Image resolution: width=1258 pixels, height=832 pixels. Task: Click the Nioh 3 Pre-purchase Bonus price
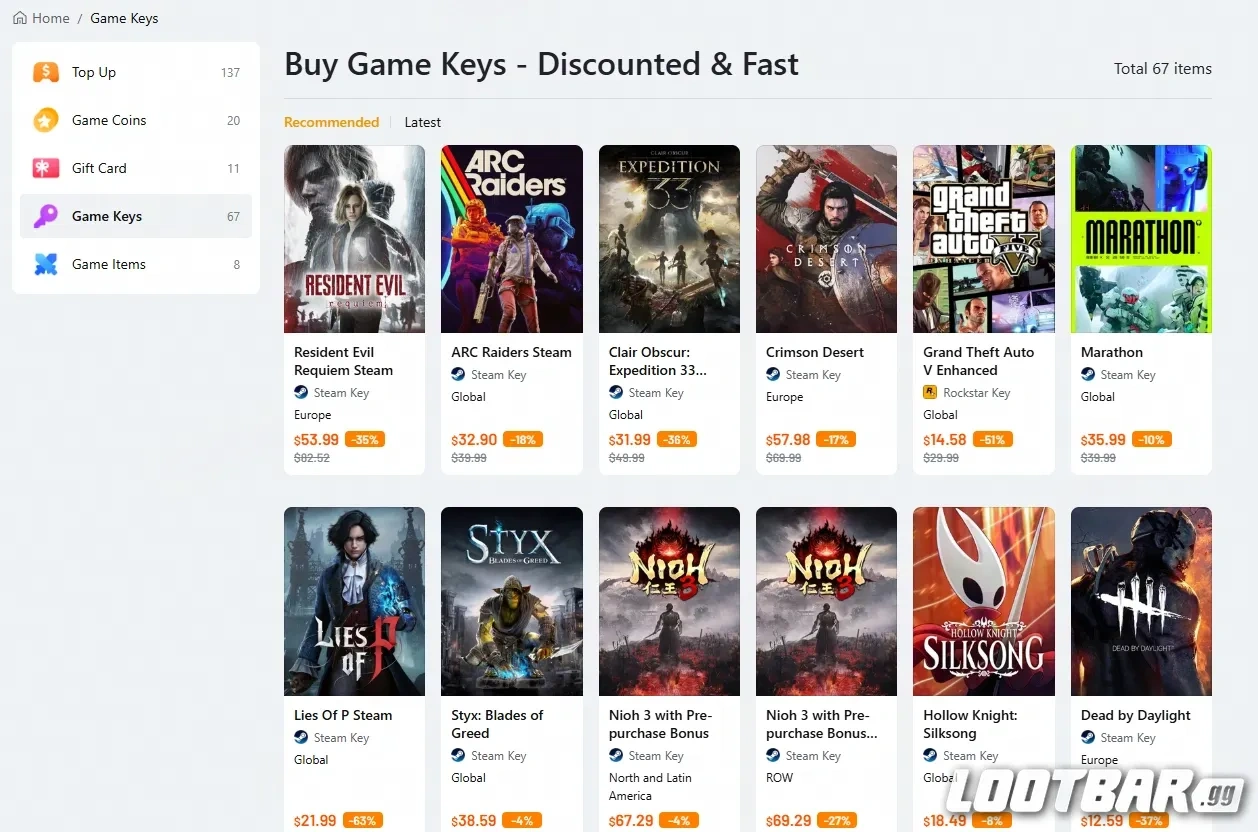tap(629, 820)
